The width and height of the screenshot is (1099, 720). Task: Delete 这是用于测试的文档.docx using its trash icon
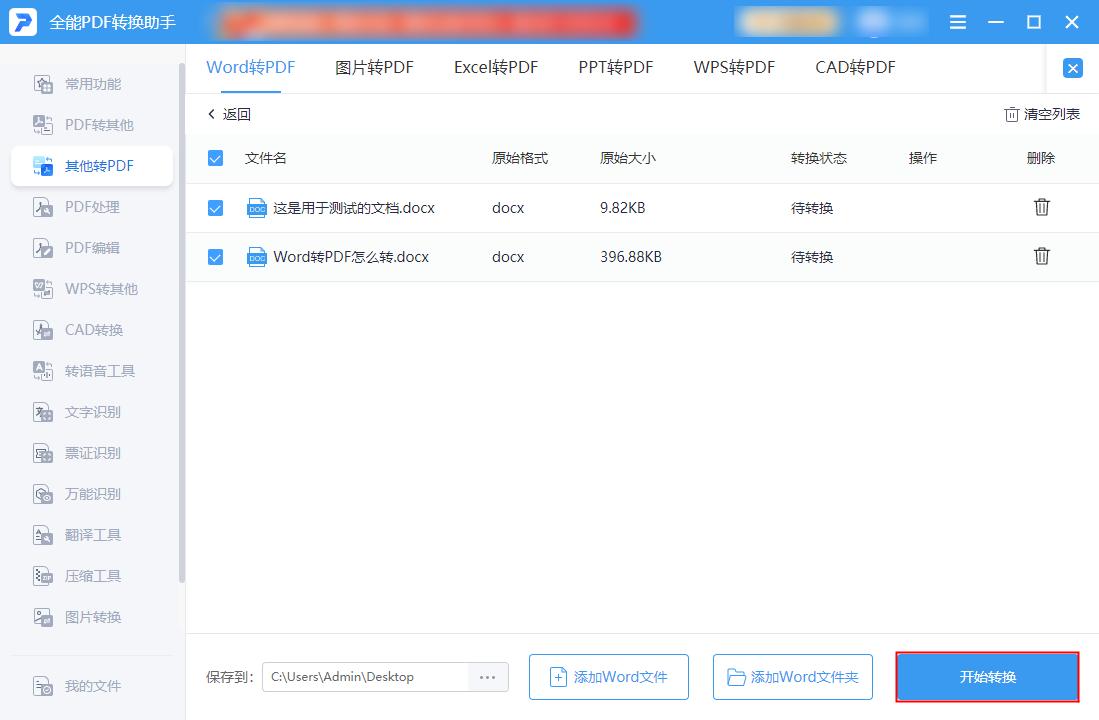tap(1042, 207)
